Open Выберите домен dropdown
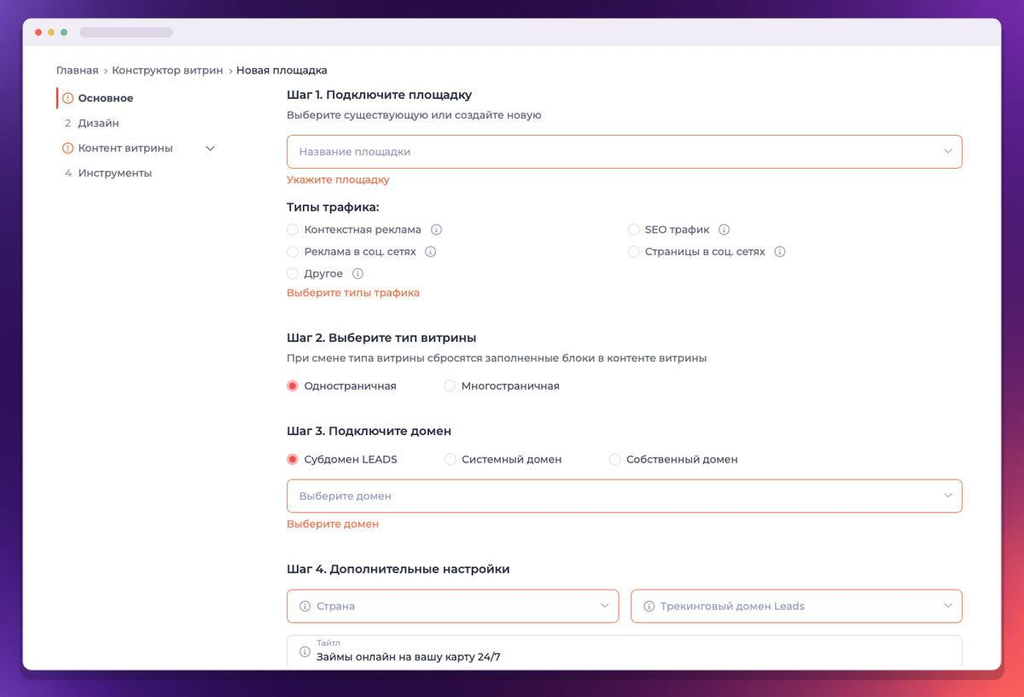Image resolution: width=1024 pixels, height=697 pixels. [x=624, y=496]
